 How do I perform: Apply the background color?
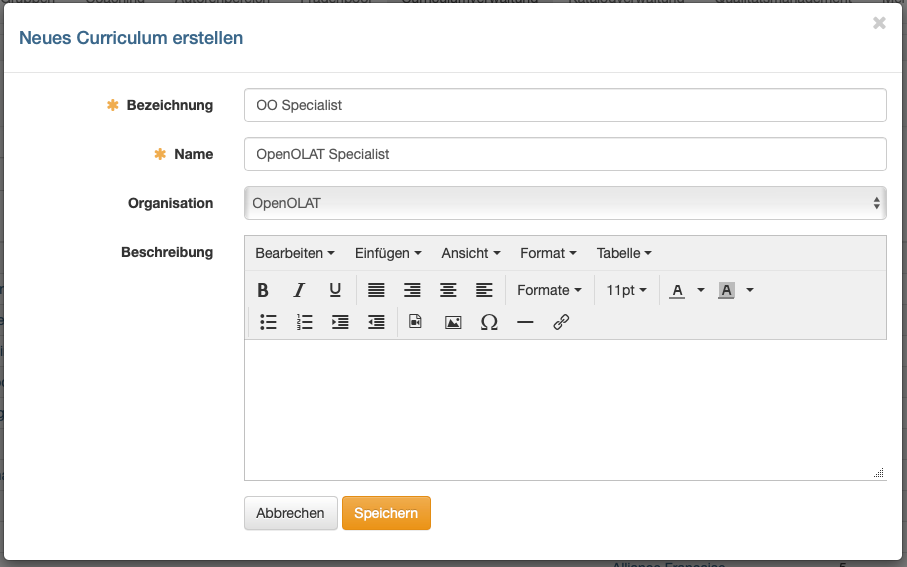click(727, 290)
